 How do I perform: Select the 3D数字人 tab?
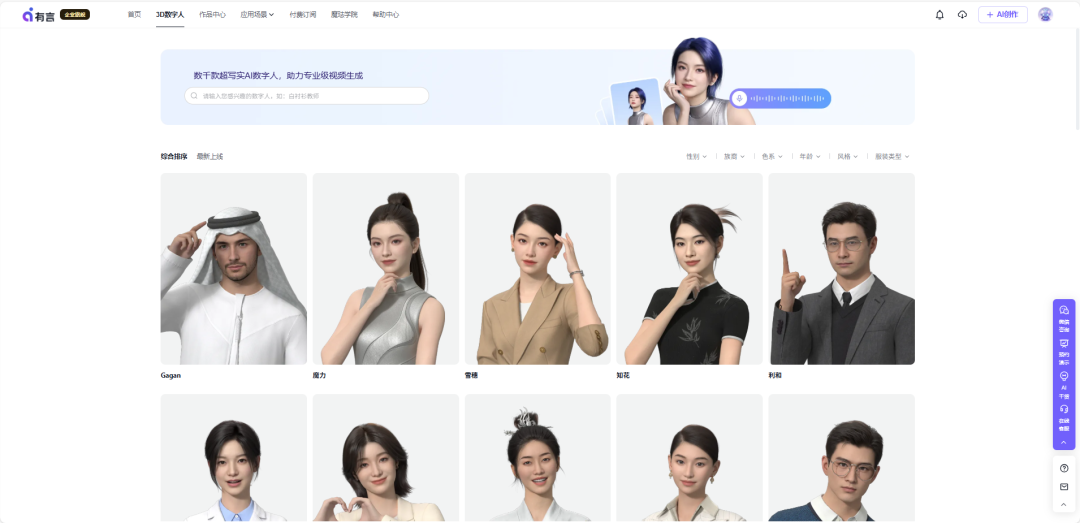(170, 14)
